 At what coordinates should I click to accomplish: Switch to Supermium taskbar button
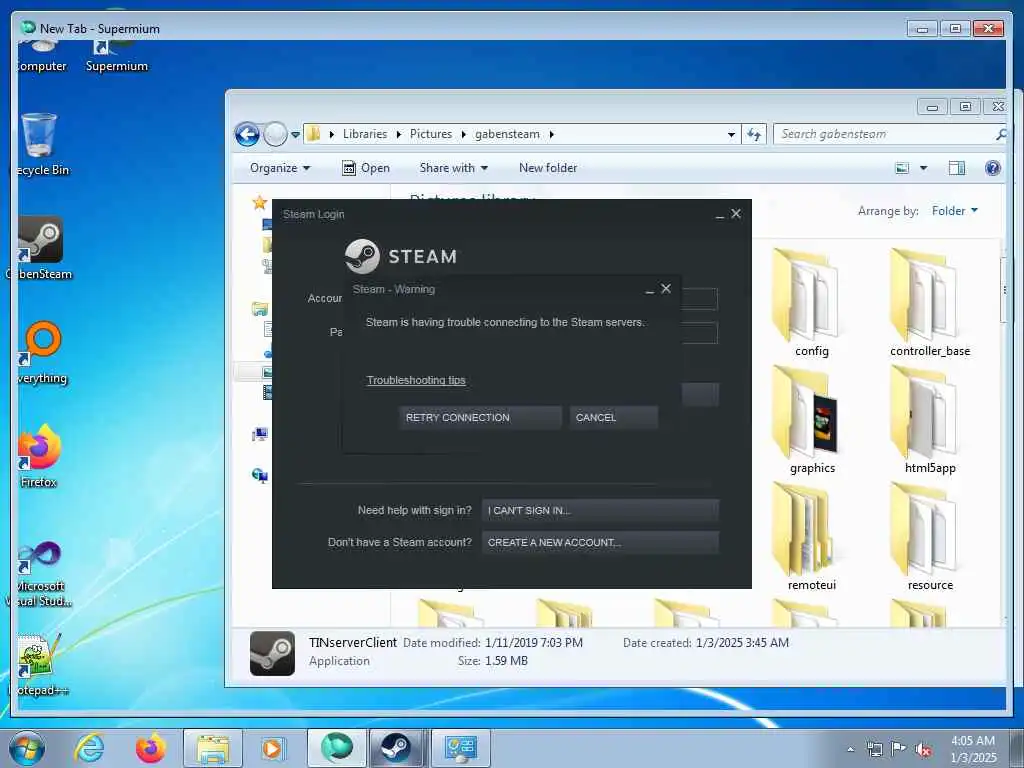pos(337,748)
